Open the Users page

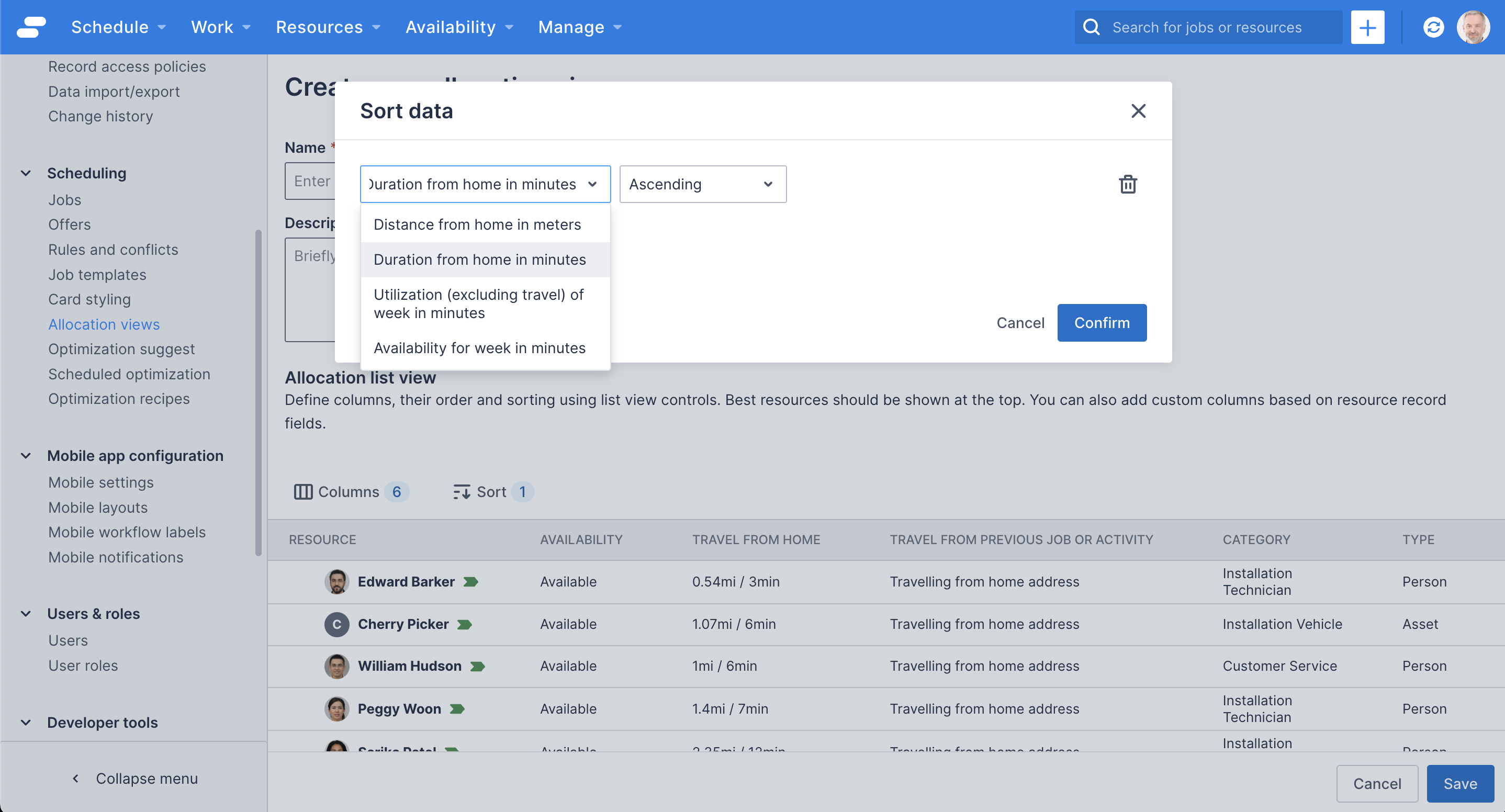[x=68, y=640]
